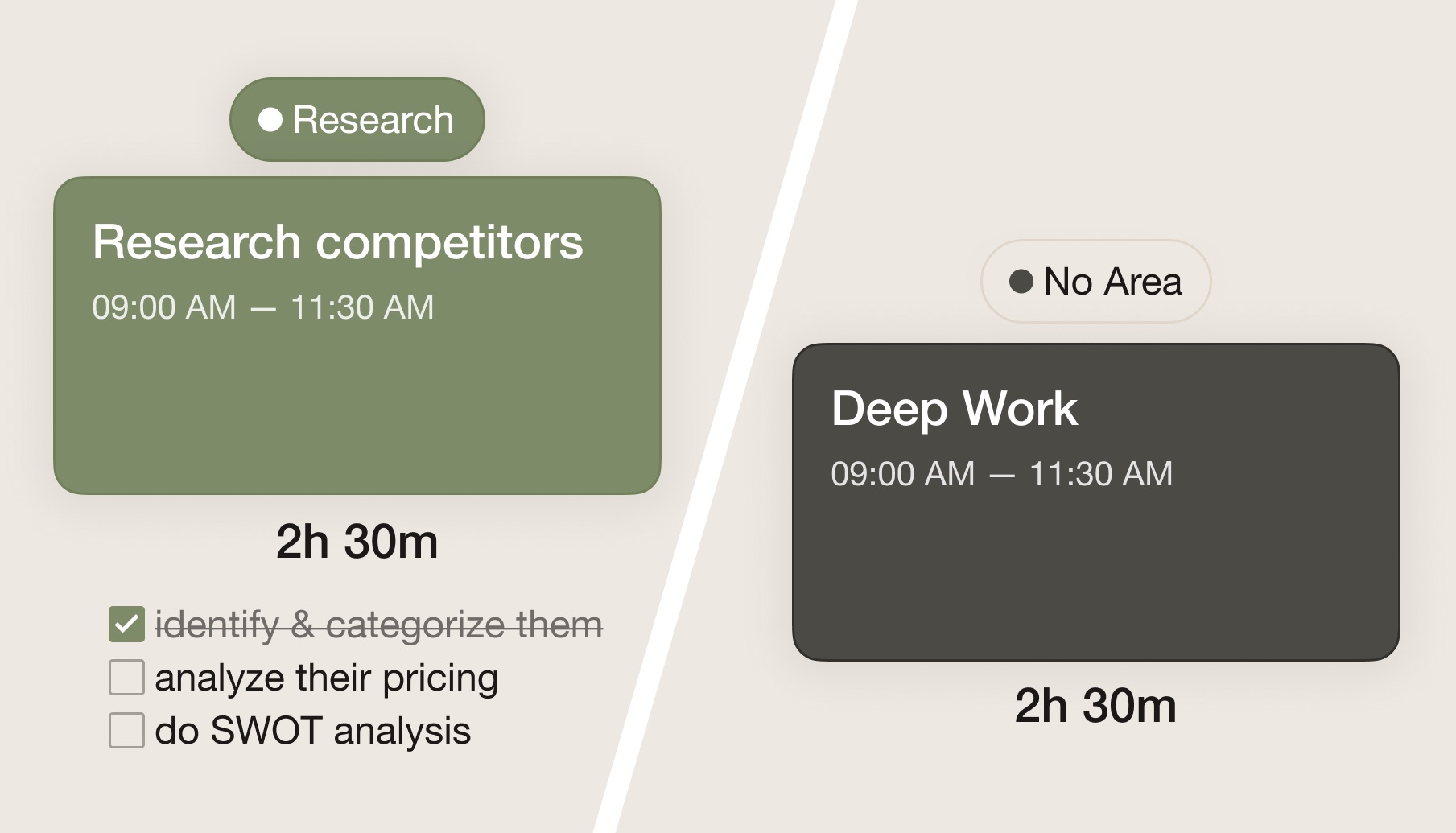Click the white dot in the Research tag
Image resolution: width=1456 pixels, height=833 pixels.
(270, 120)
